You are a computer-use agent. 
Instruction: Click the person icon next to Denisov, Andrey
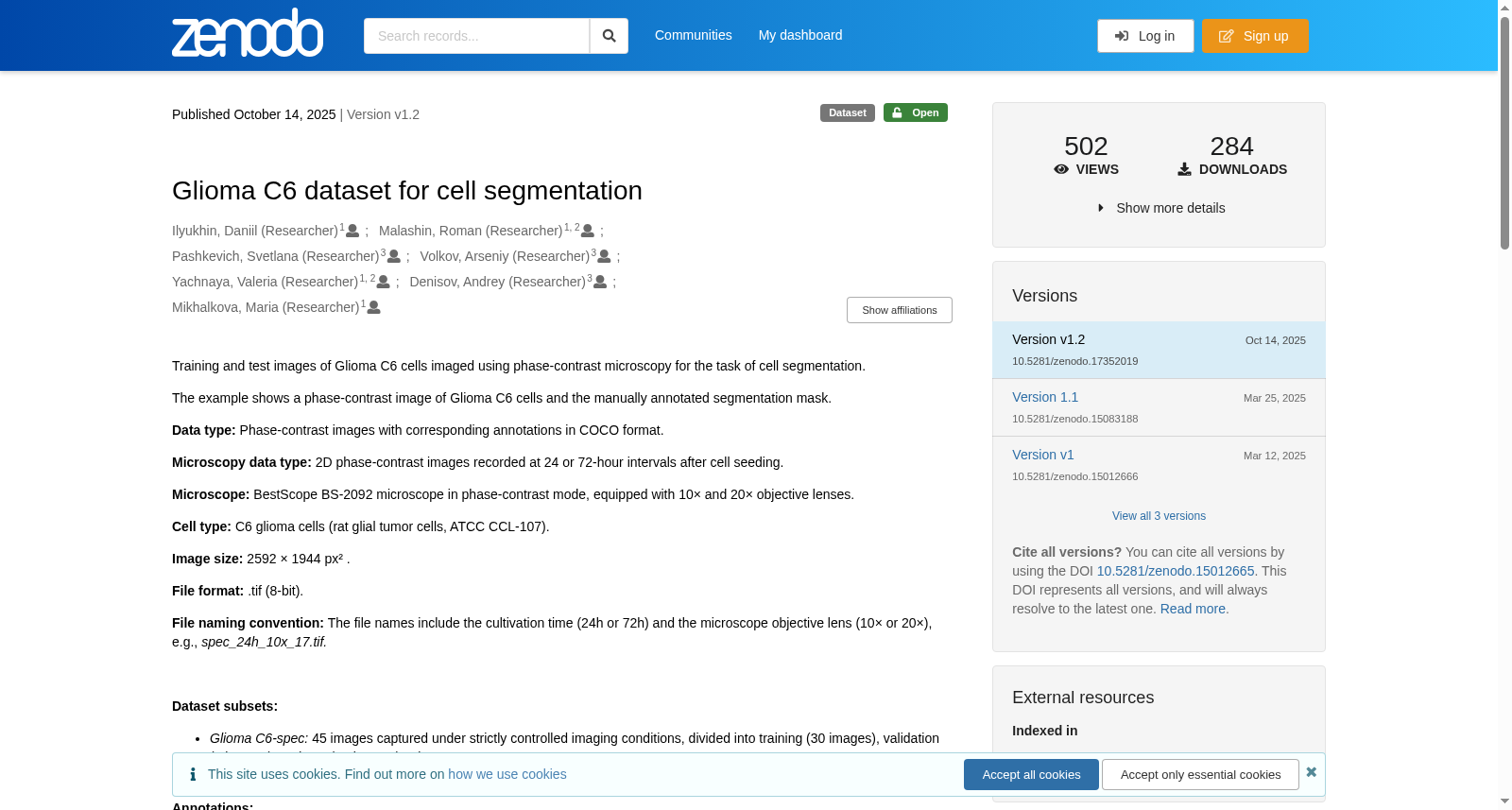[600, 282]
